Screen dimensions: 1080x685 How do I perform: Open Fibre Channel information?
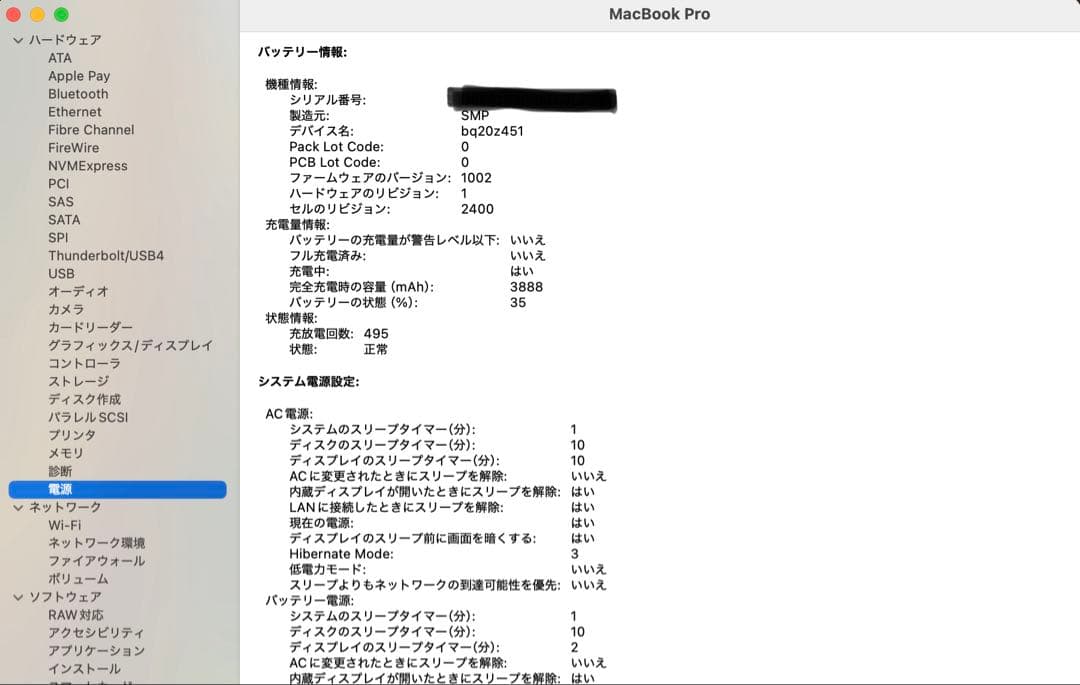click(90, 129)
